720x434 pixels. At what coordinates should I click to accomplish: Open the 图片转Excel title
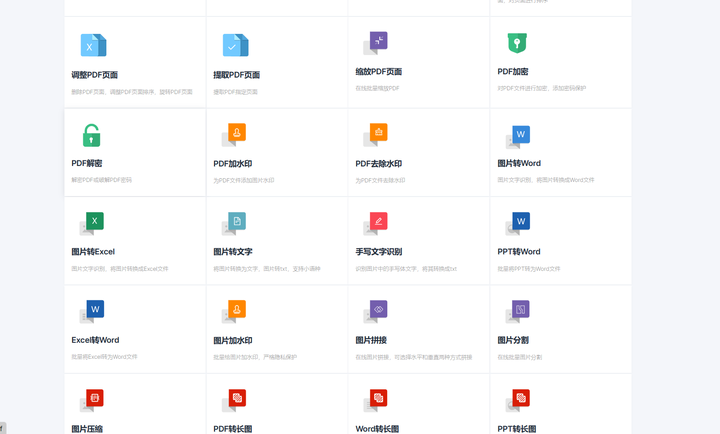coord(93,252)
